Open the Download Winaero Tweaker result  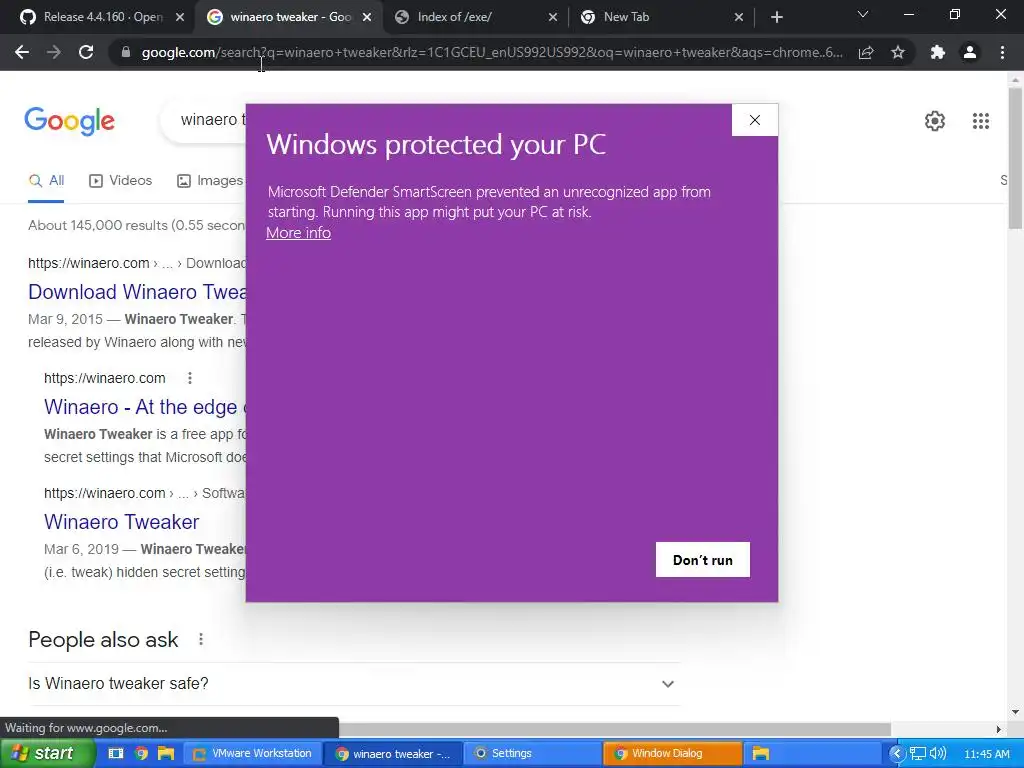pos(137,292)
